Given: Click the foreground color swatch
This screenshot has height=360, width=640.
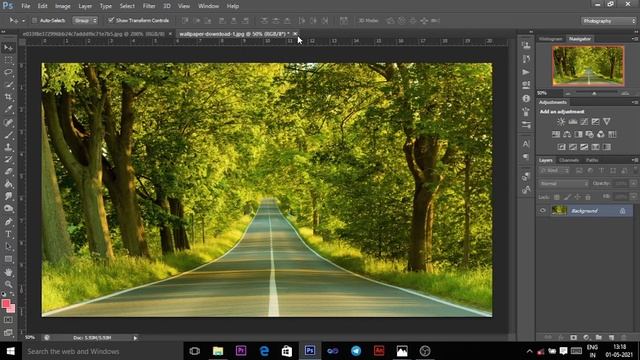Looking at the screenshot, I should (6, 304).
